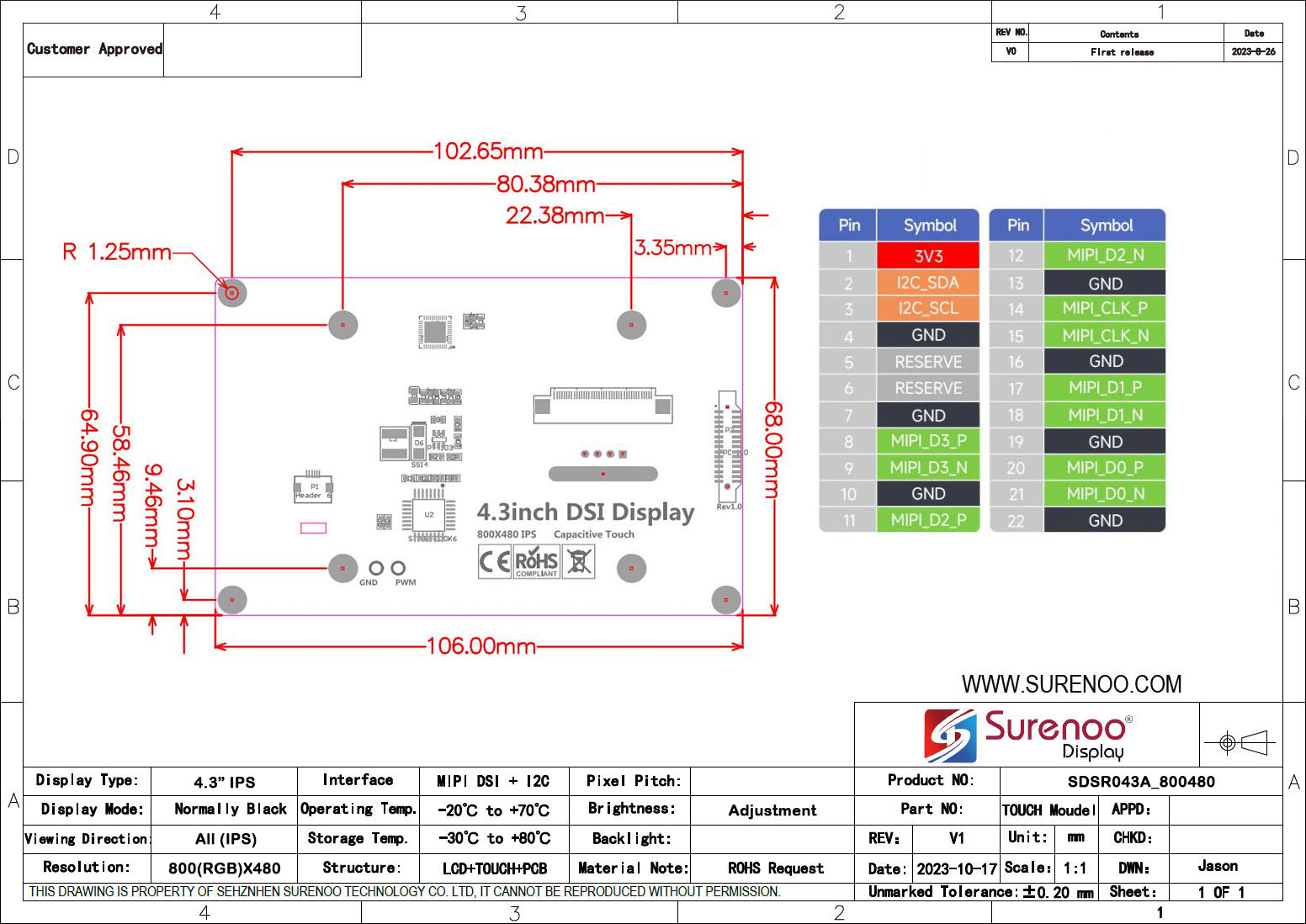Click the Surenoo Display logo
The image size is (1306, 924).
(1027, 735)
